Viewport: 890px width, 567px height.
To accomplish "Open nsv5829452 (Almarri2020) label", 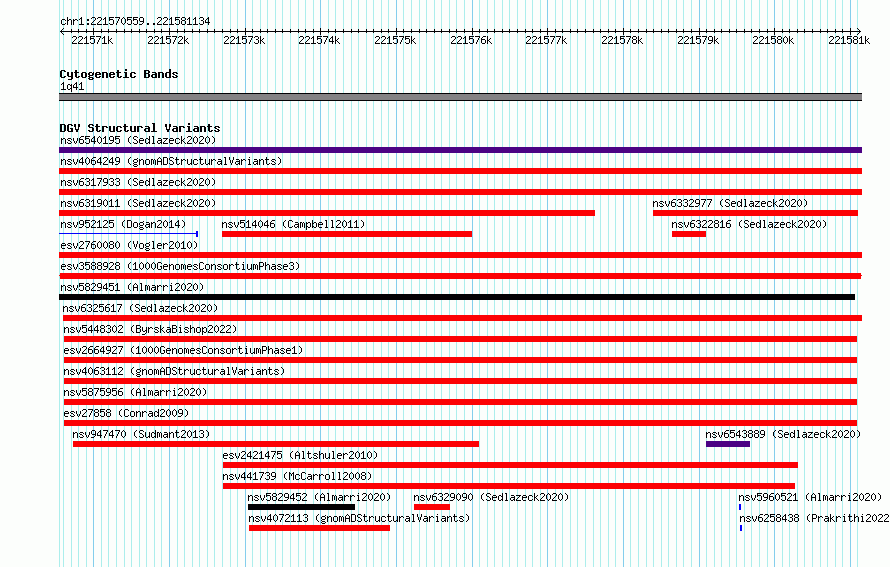I will pyautogui.click(x=320, y=497).
